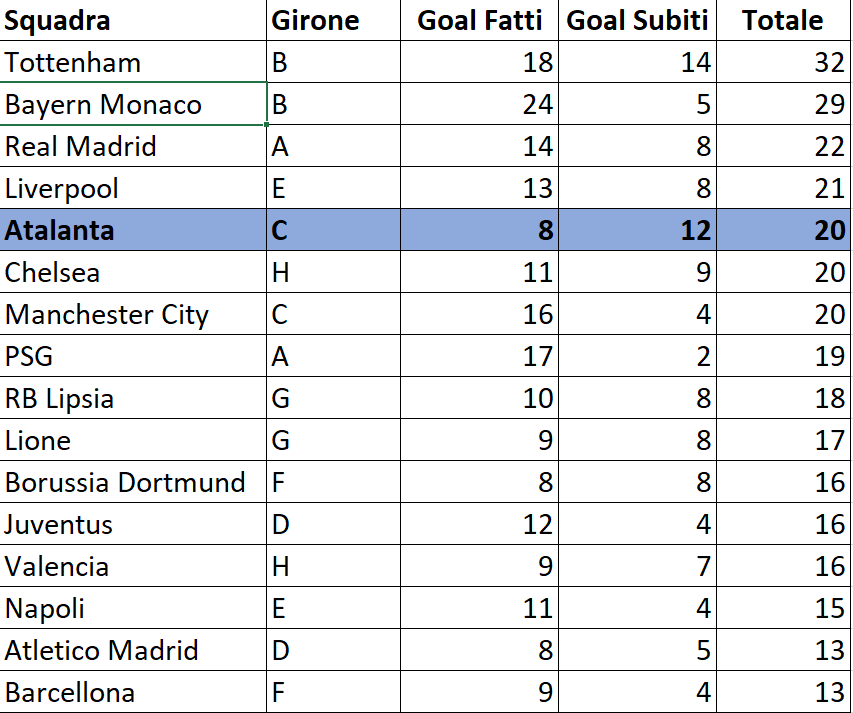Click Liverpool's Girone cell
The width and height of the screenshot is (853, 713).
pyautogui.click(x=333, y=189)
